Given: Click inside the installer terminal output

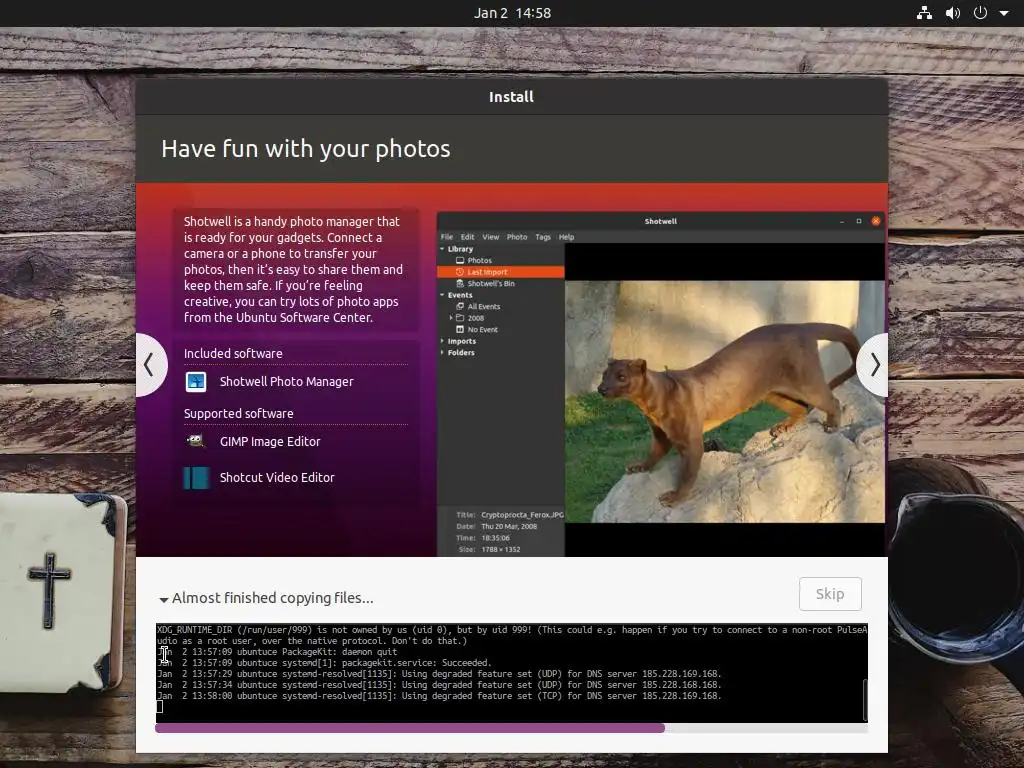Looking at the screenshot, I should coord(511,673).
